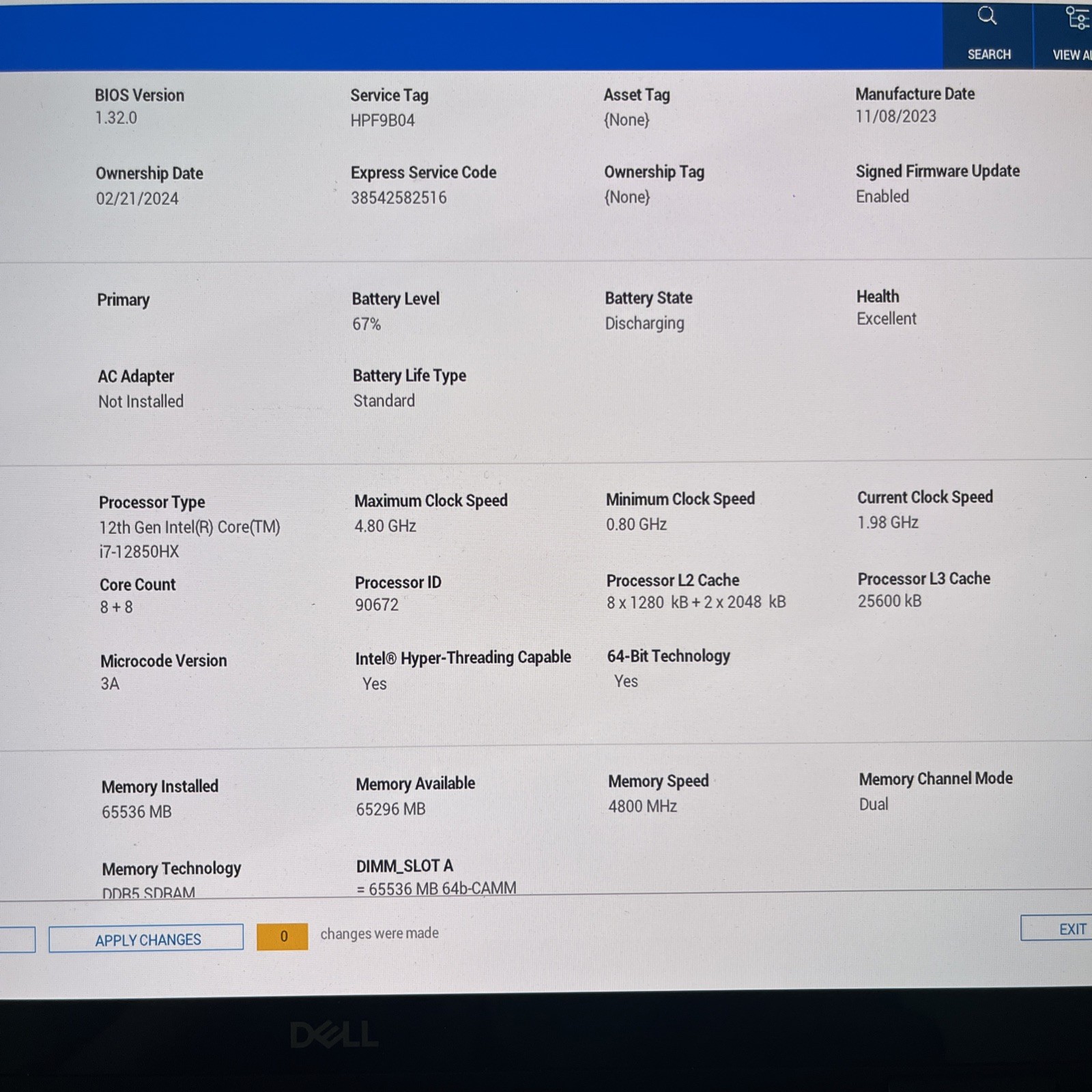Screen dimensions: 1092x1092
Task: Select processor model i7-12850HX text
Action: pyautogui.click(x=139, y=551)
